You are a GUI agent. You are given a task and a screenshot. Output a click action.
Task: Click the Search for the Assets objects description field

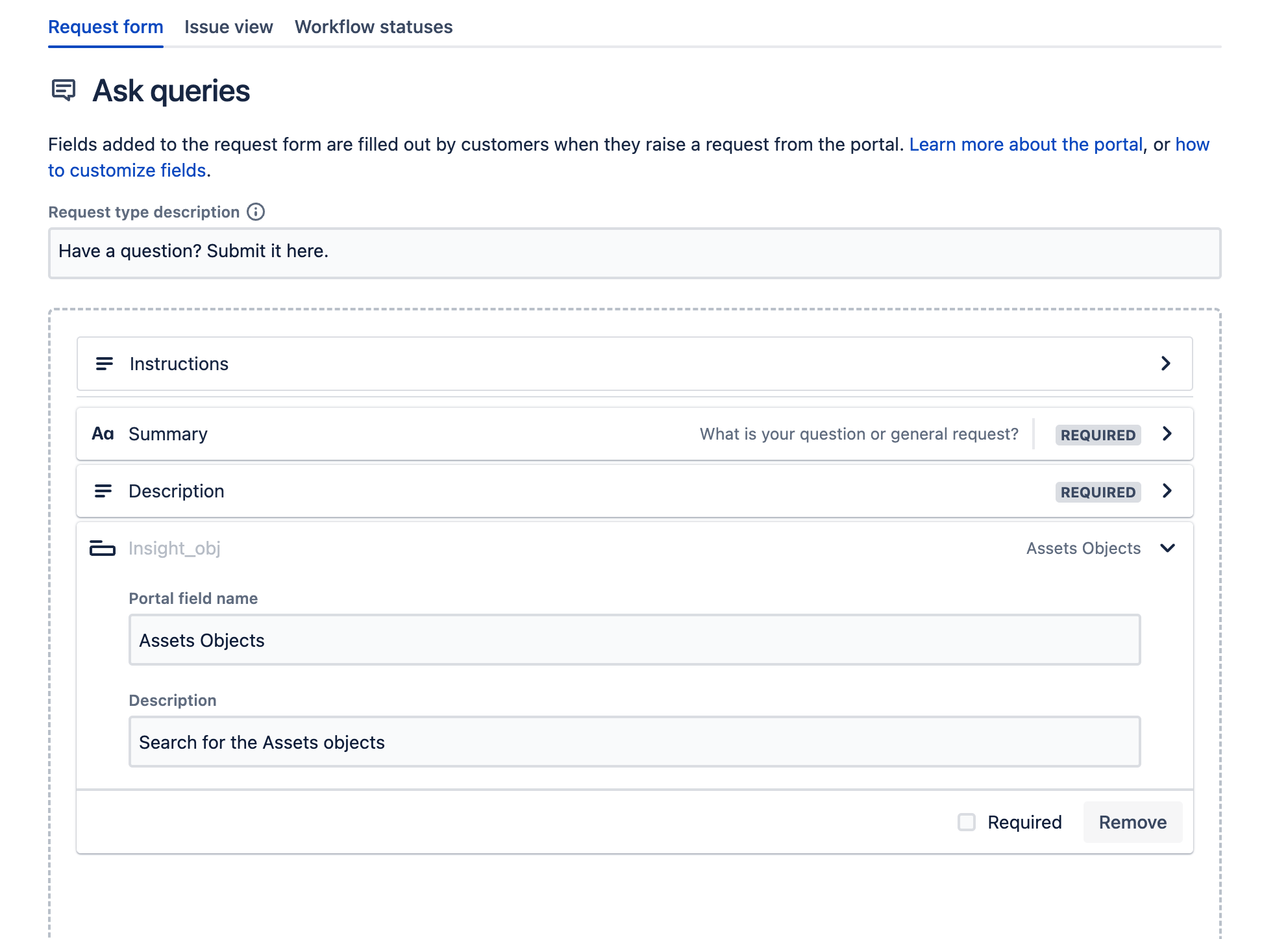(634, 742)
